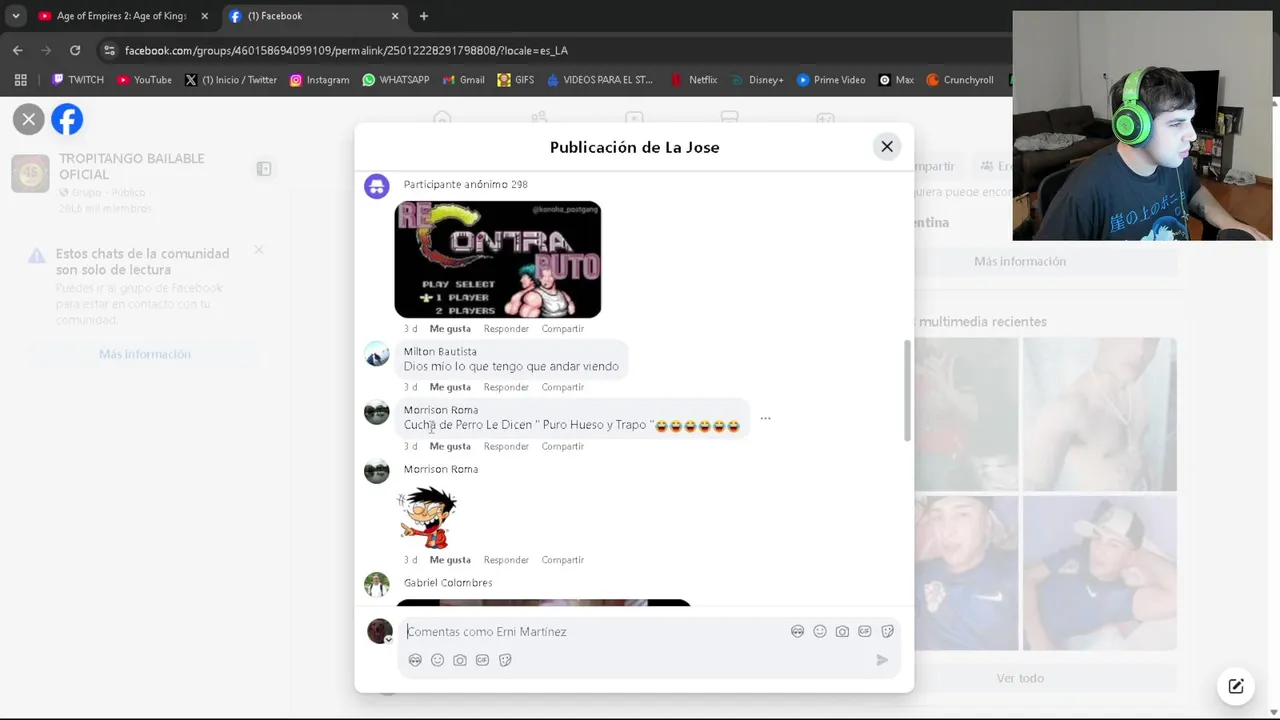Screen dimensions: 1280x720
Task: Open Morrison Roma's laughing cartoon sticker
Action: (x=428, y=517)
